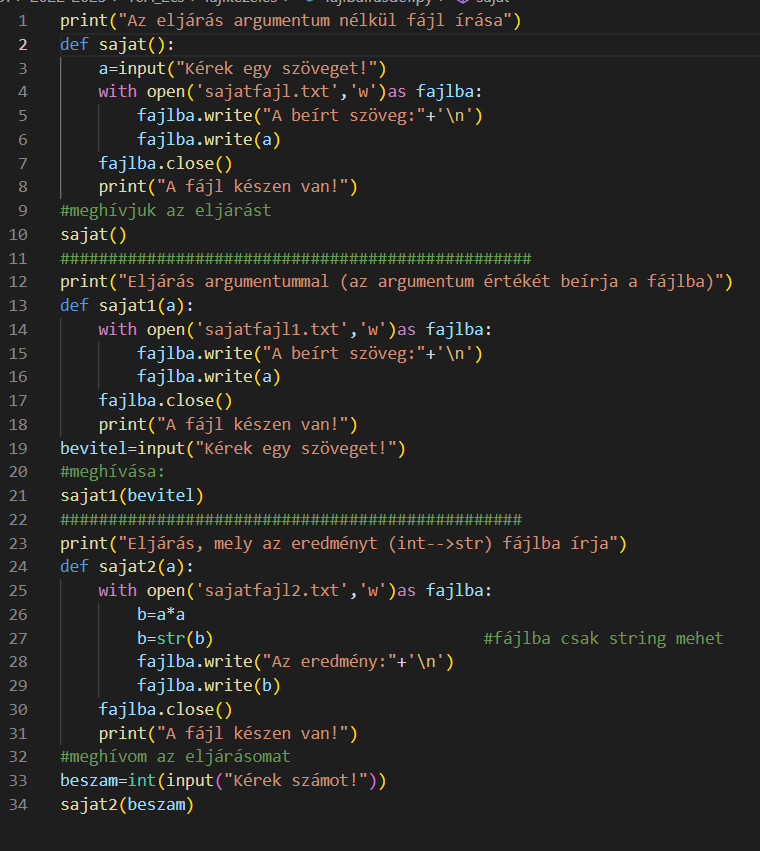Click the hash separator on line 11
The image size is (760, 851).
click(295, 258)
